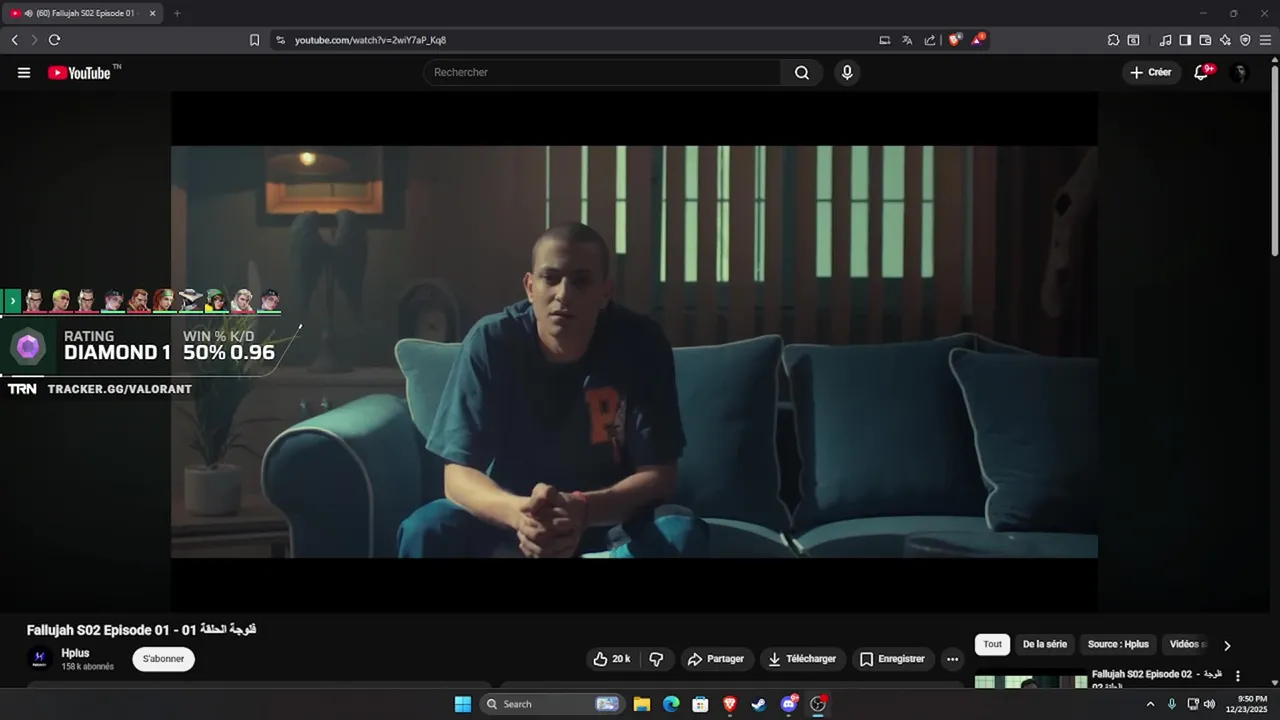
Task: Click the Windows taskbar Search box
Action: [552, 704]
